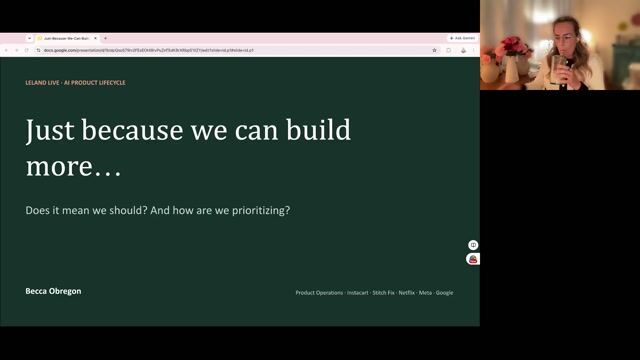This screenshot has width=640, height=360.
Task: Click the presenter webcam video thumbnail
Action: (560, 45)
